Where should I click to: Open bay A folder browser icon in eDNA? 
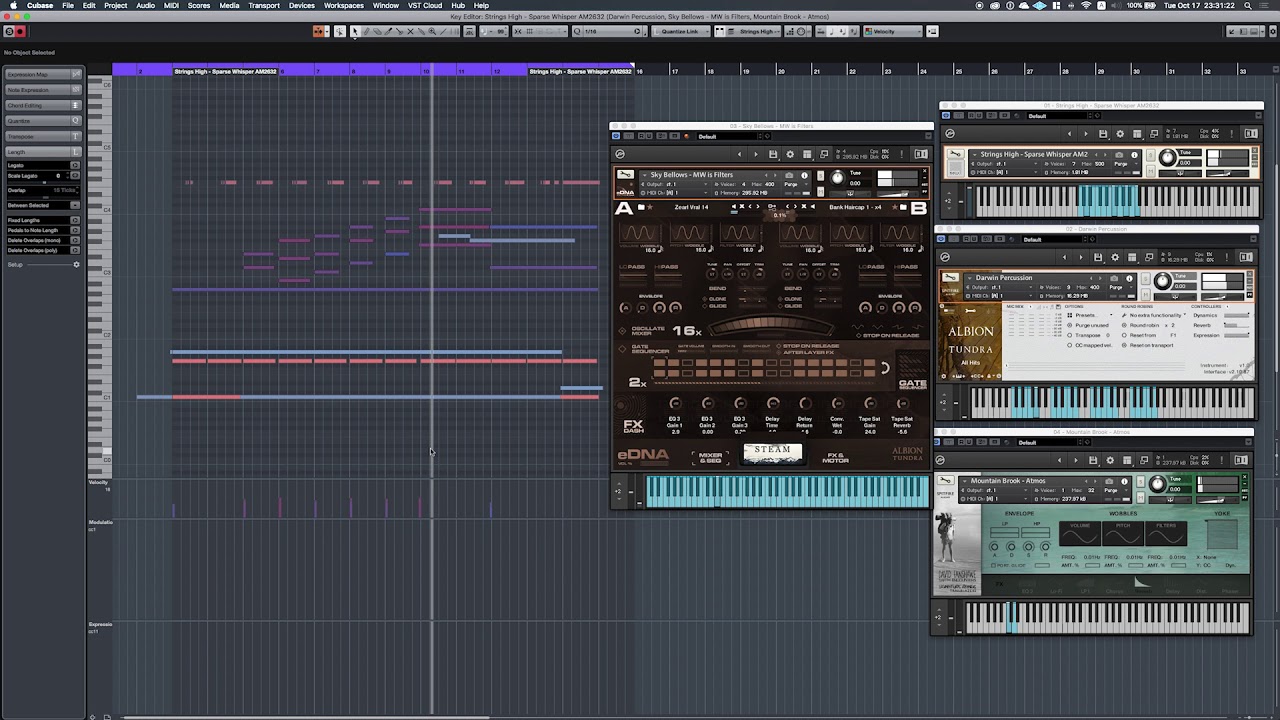(641, 207)
